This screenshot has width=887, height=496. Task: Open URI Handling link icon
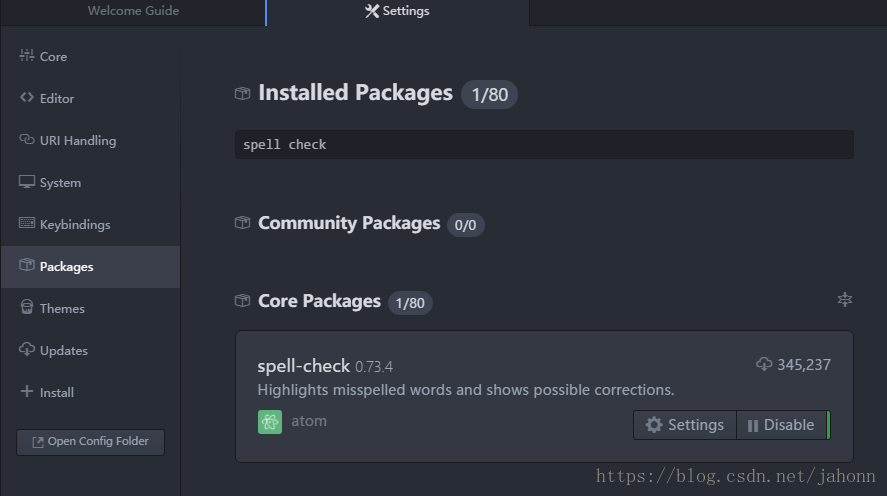[27, 139]
